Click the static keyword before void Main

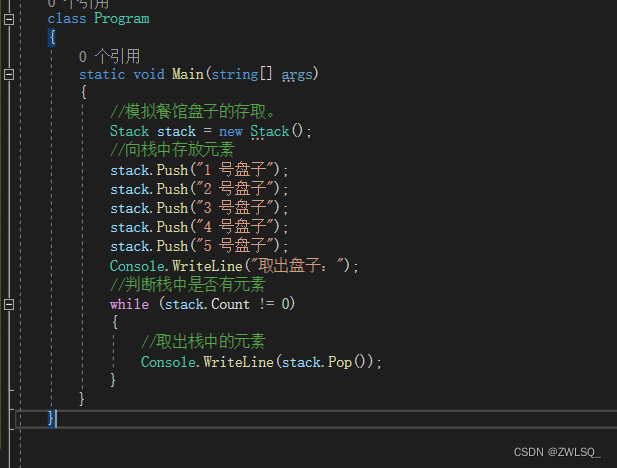(102, 74)
